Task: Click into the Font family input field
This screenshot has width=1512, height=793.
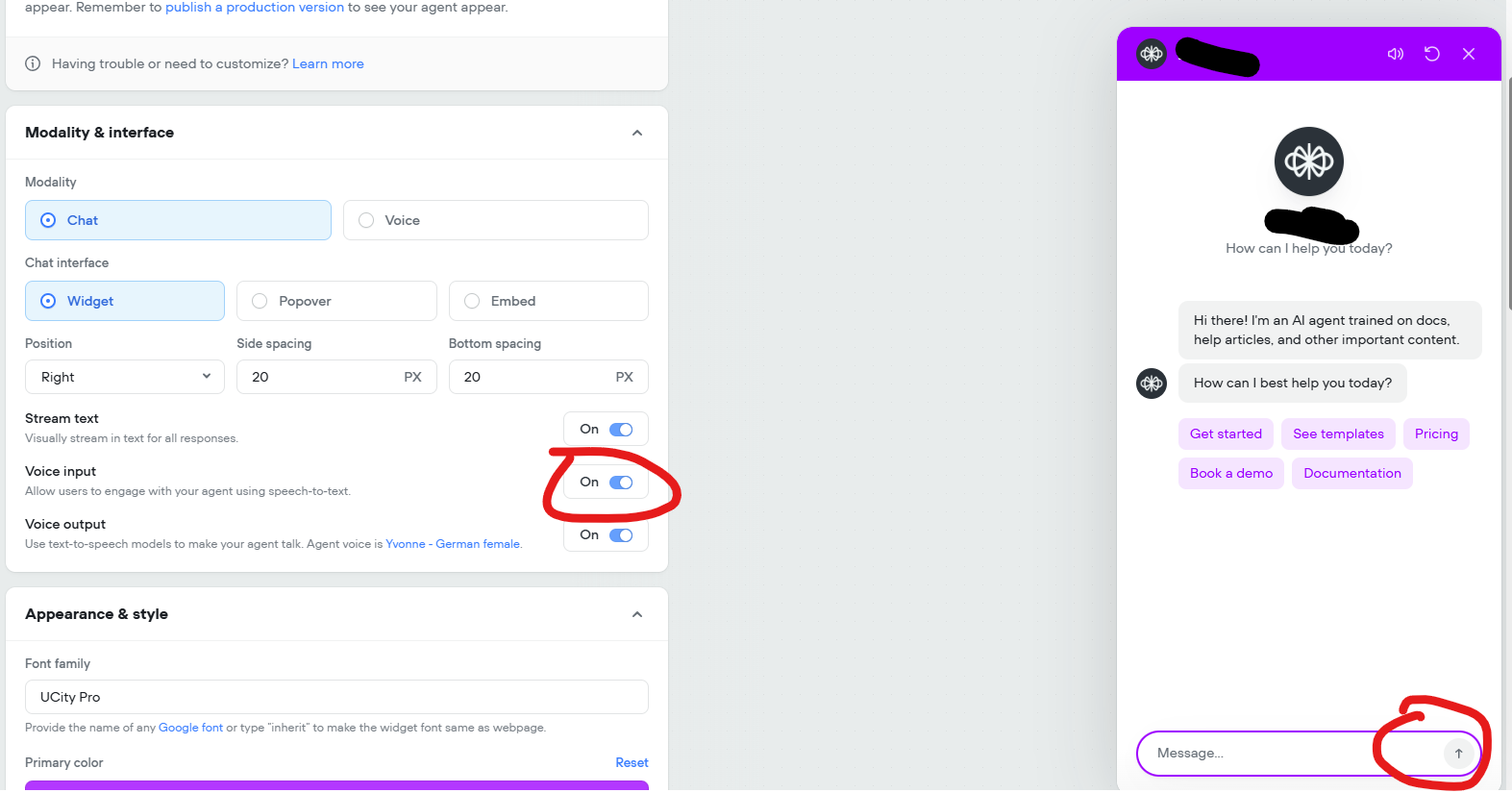Action: 336,697
